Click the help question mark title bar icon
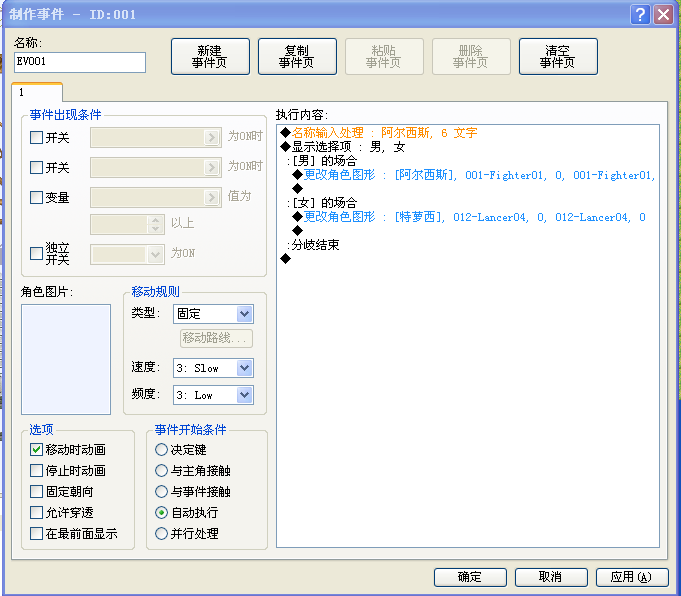 click(x=640, y=14)
